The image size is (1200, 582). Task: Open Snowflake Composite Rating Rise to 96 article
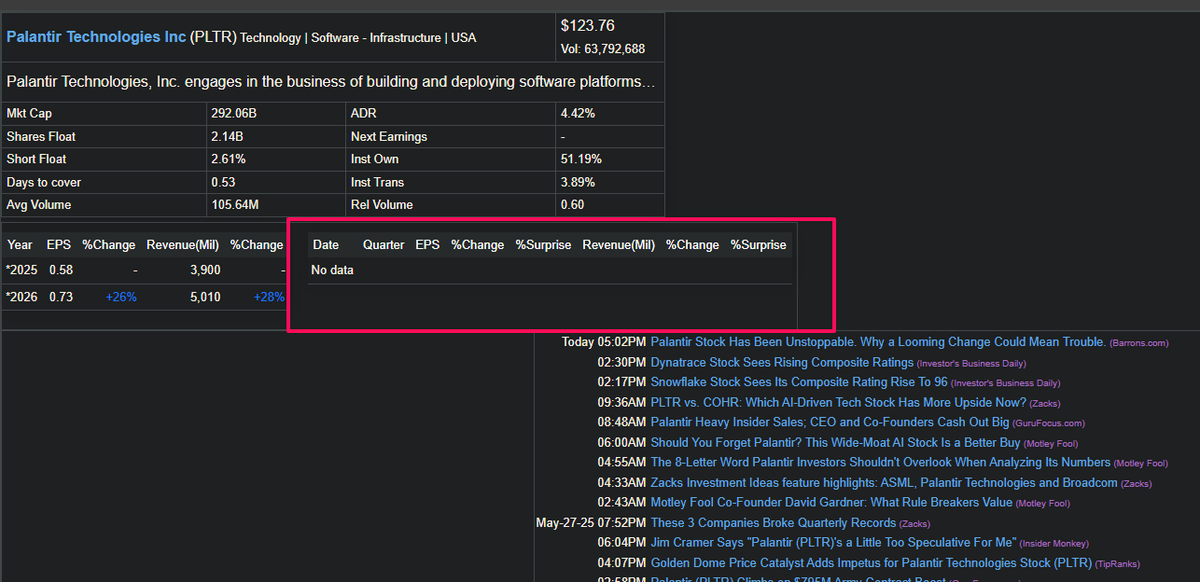click(799, 382)
